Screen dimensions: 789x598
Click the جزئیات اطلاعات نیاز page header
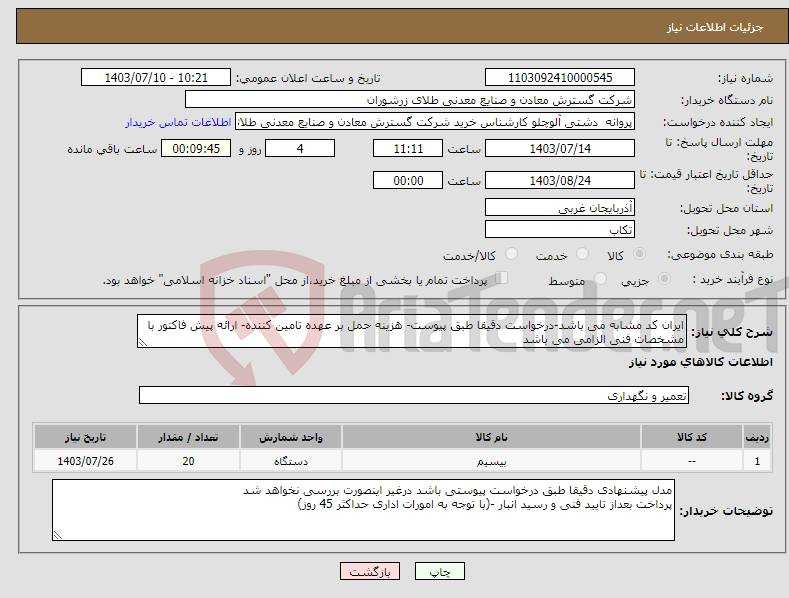tap(715, 27)
